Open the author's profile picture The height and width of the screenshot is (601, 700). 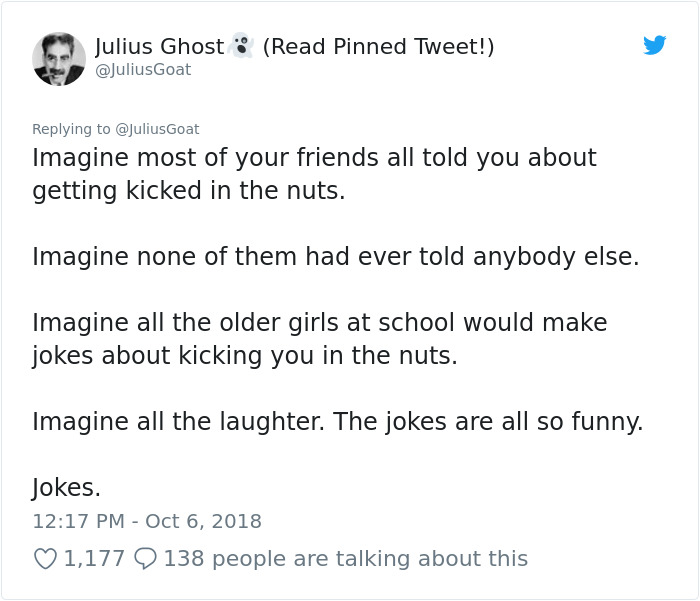tap(59, 58)
